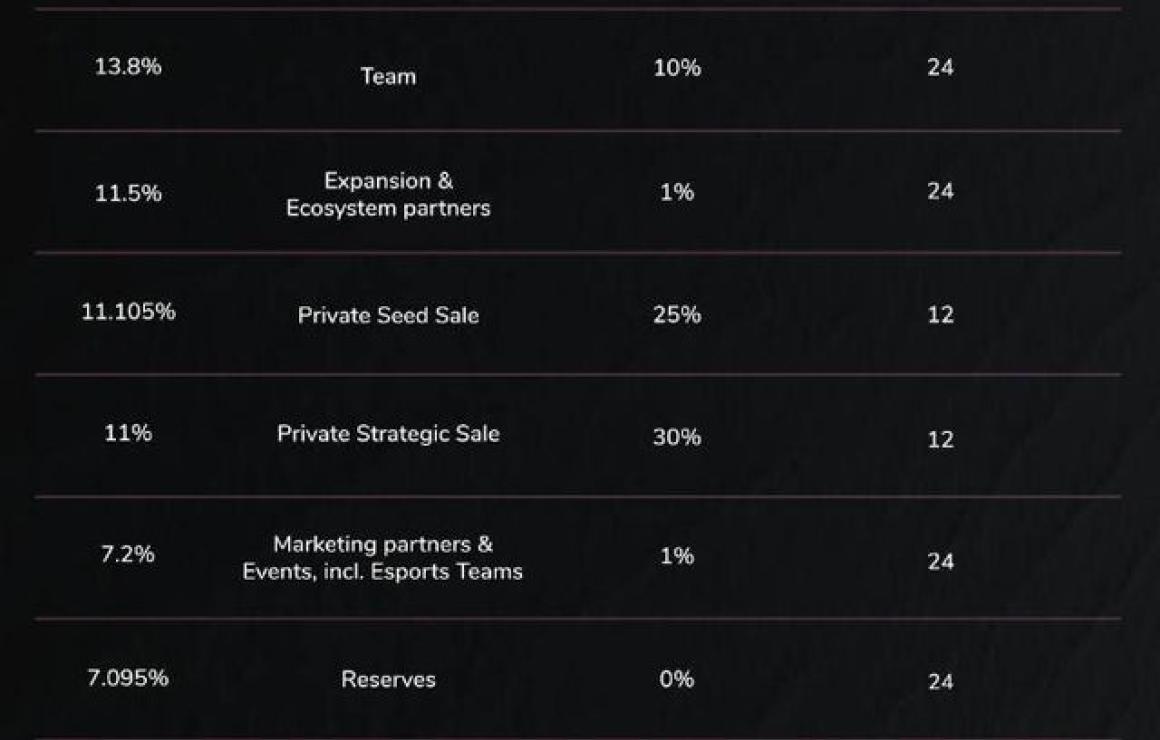Click the 7.095% allocation figure

128,678
